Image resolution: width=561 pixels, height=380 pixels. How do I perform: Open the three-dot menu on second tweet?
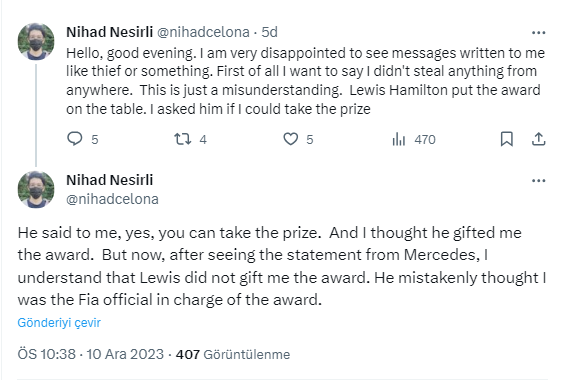(x=538, y=181)
